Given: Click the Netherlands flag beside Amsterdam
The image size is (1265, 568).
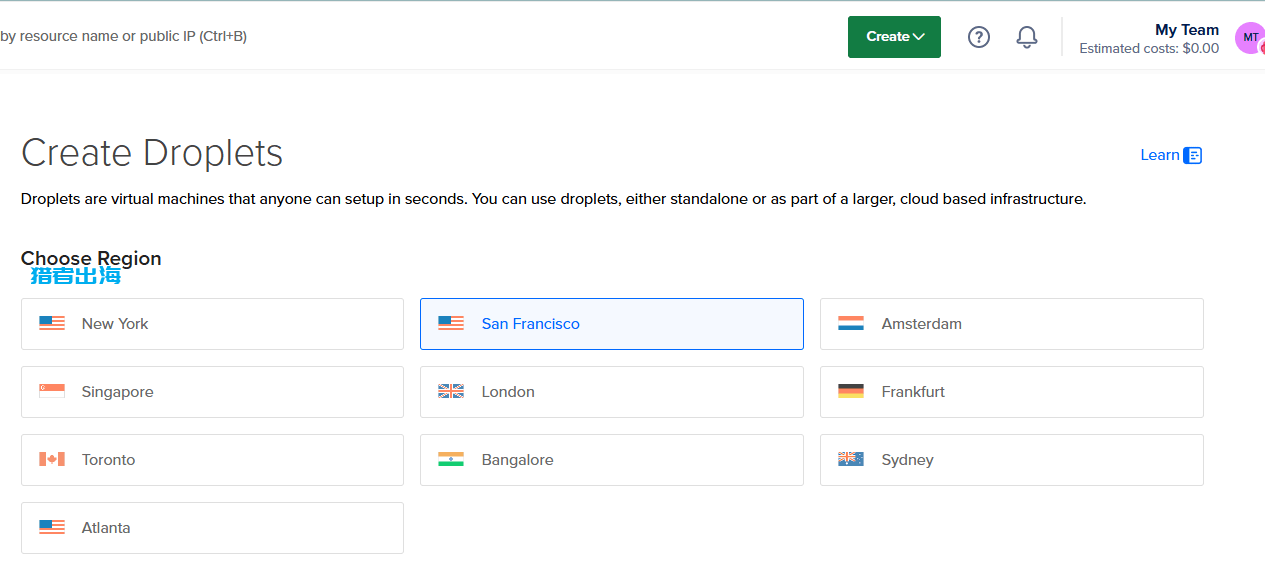Looking at the screenshot, I should click(x=851, y=323).
